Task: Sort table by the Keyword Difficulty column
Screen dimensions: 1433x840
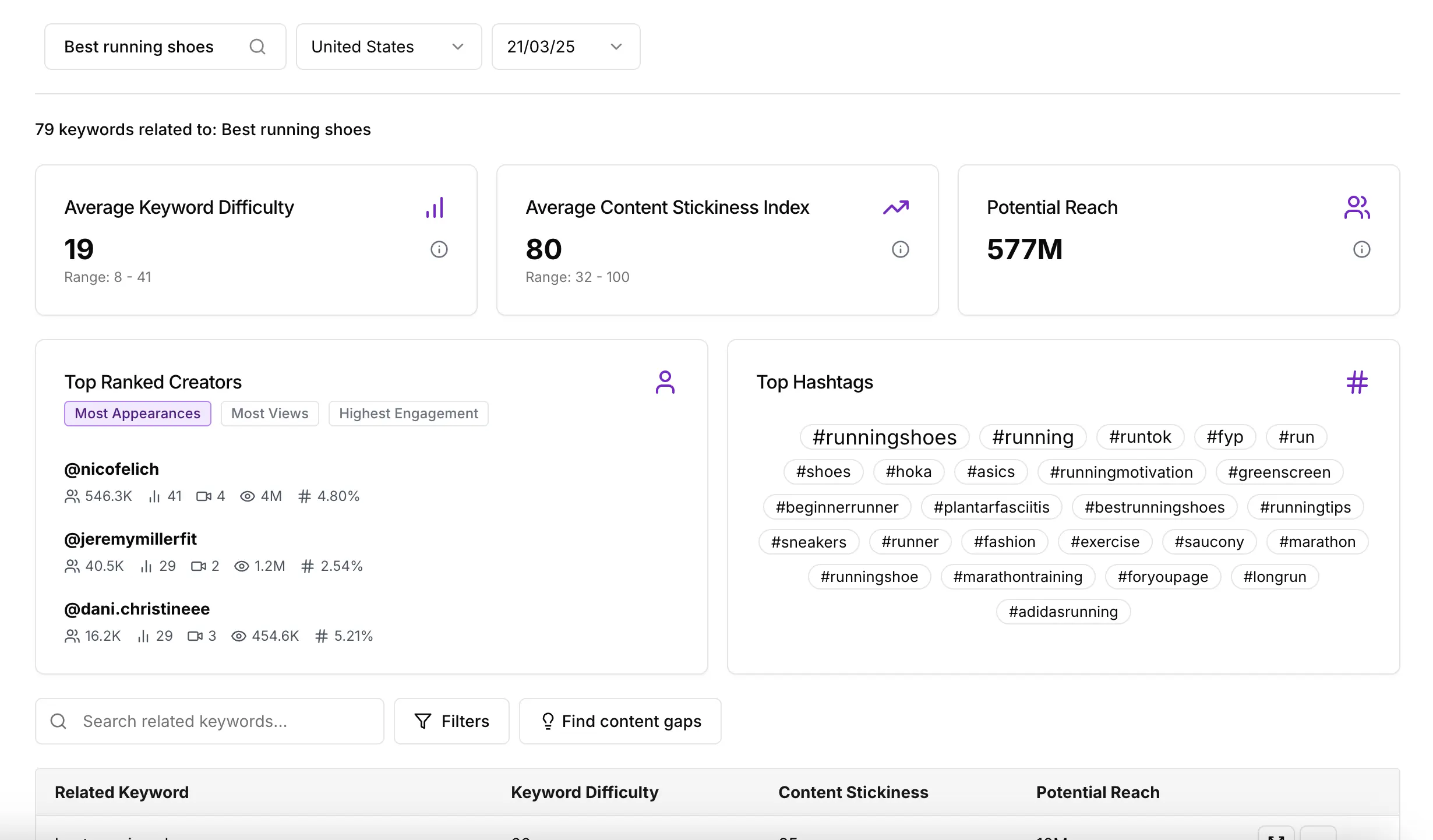Action: [584, 792]
